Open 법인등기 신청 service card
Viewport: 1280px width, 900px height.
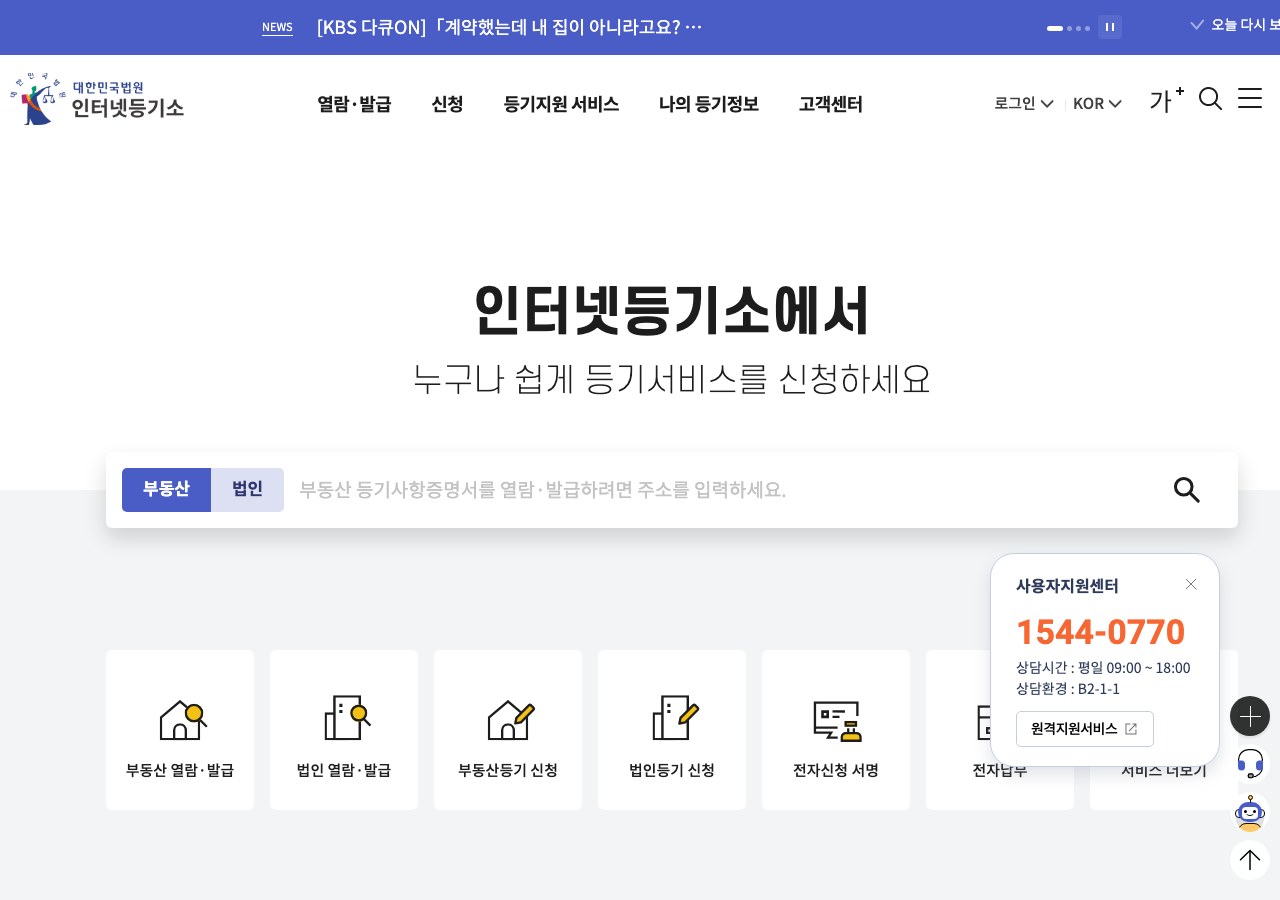point(672,730)
